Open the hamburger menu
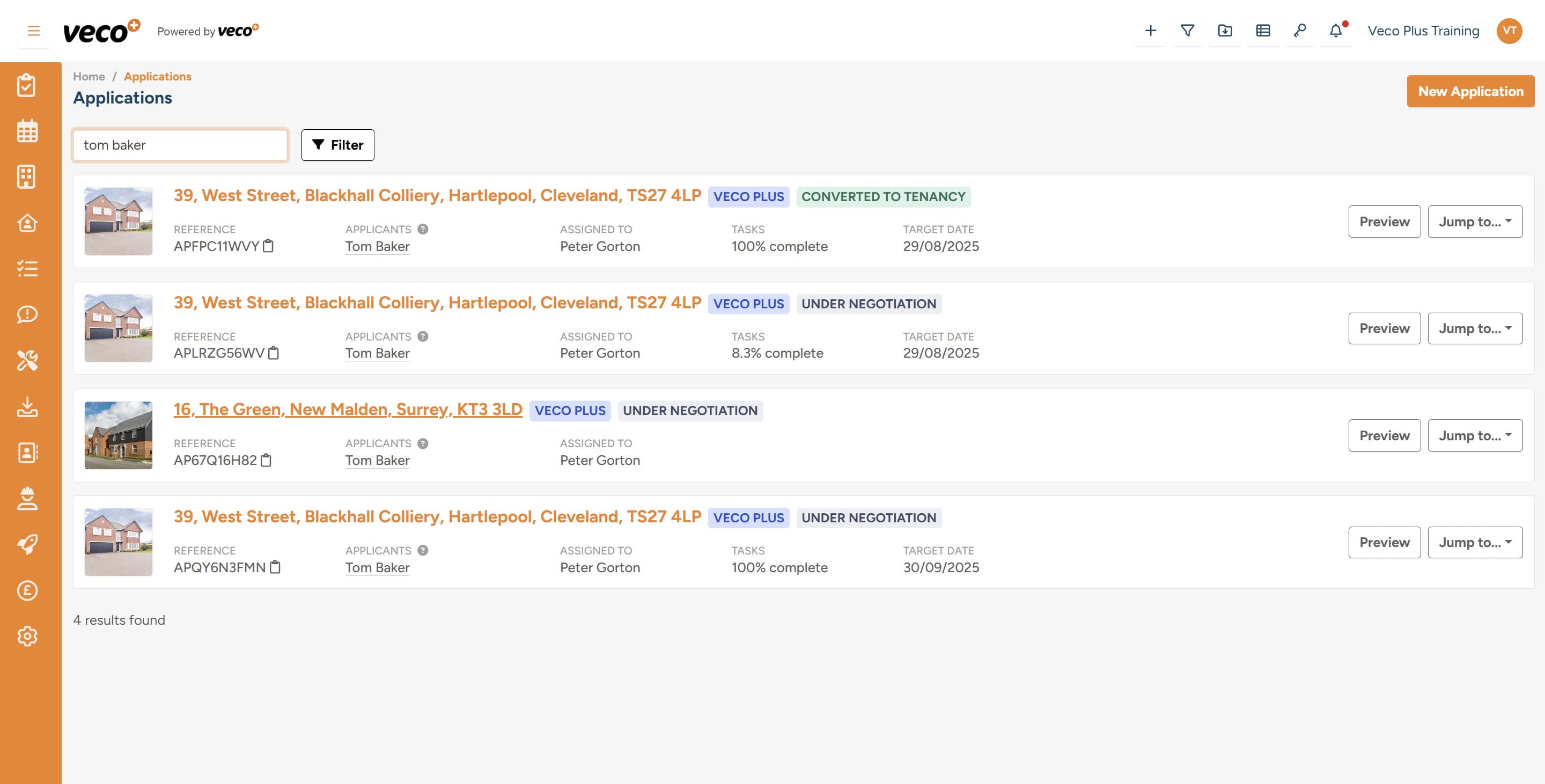 tap(34, 31)
